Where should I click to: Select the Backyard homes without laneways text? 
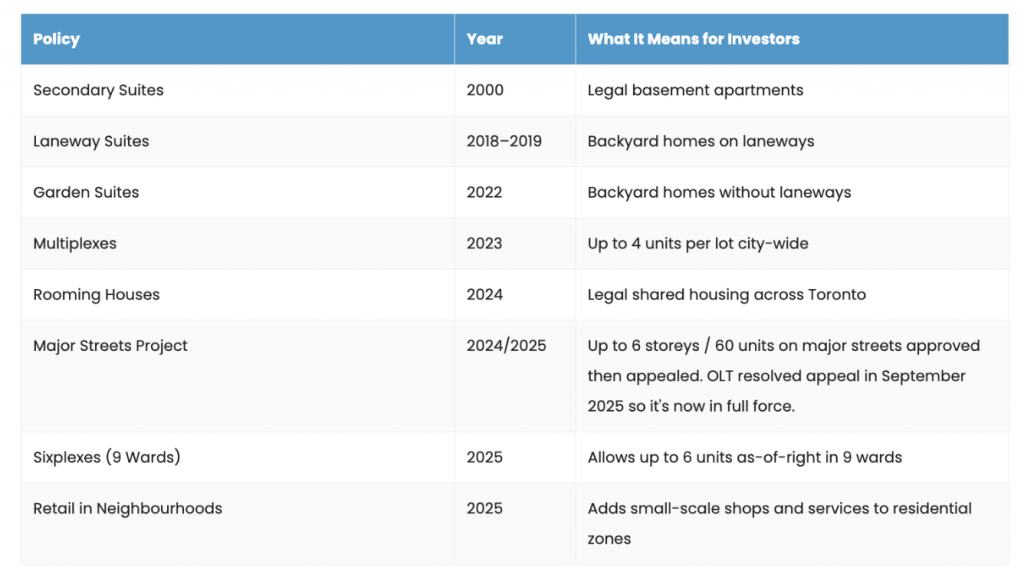click(719, 192)
